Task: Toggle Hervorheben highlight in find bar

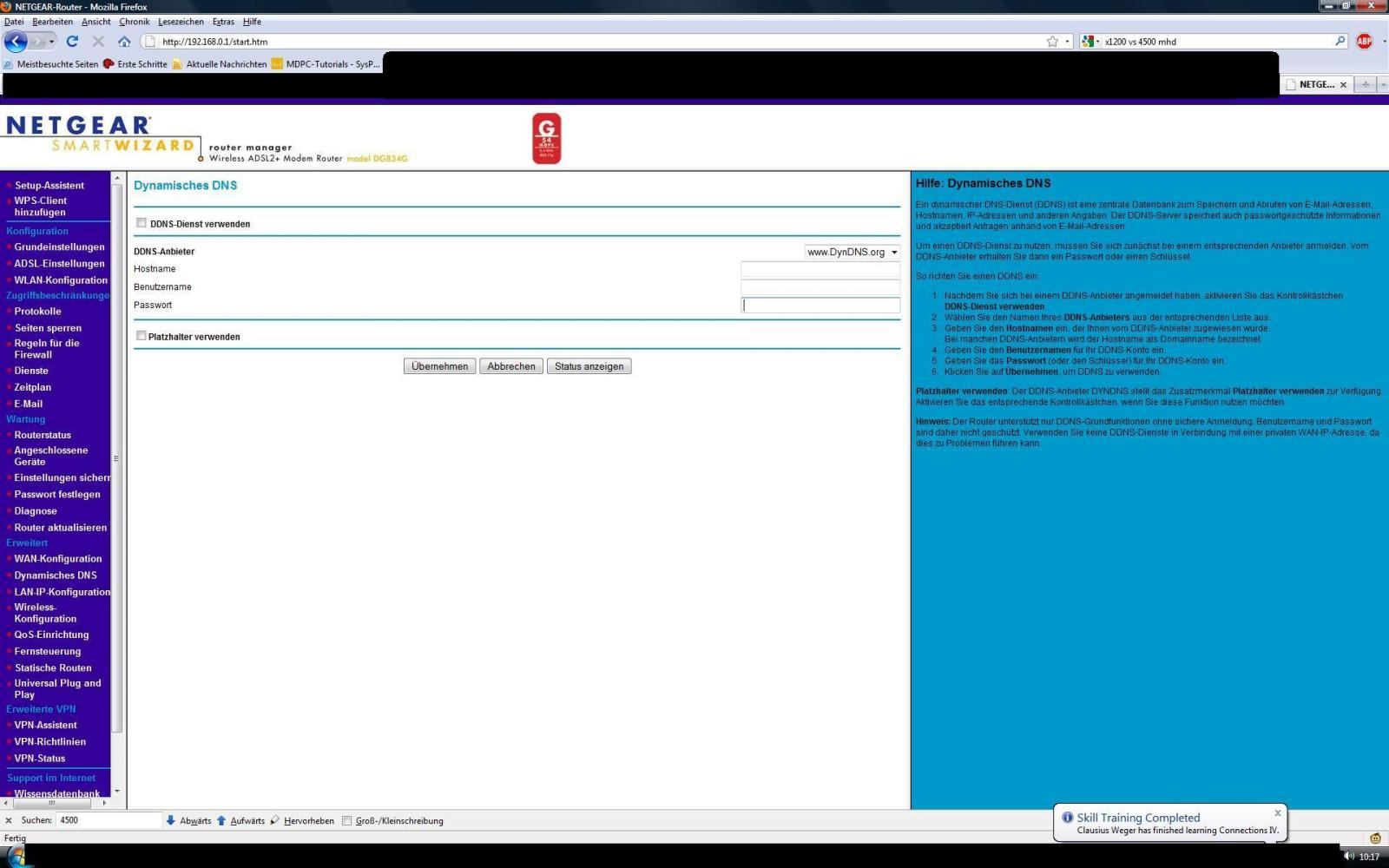Action: coord(301,820)
